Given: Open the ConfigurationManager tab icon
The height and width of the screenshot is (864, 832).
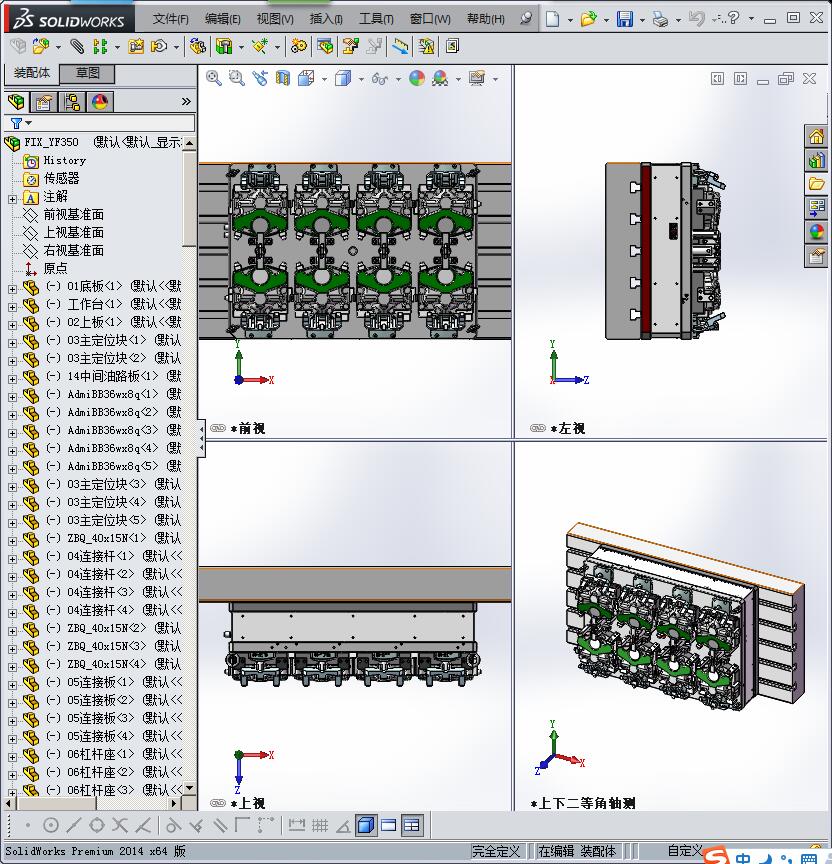Looking at the screenshot, I should (72, 102).
